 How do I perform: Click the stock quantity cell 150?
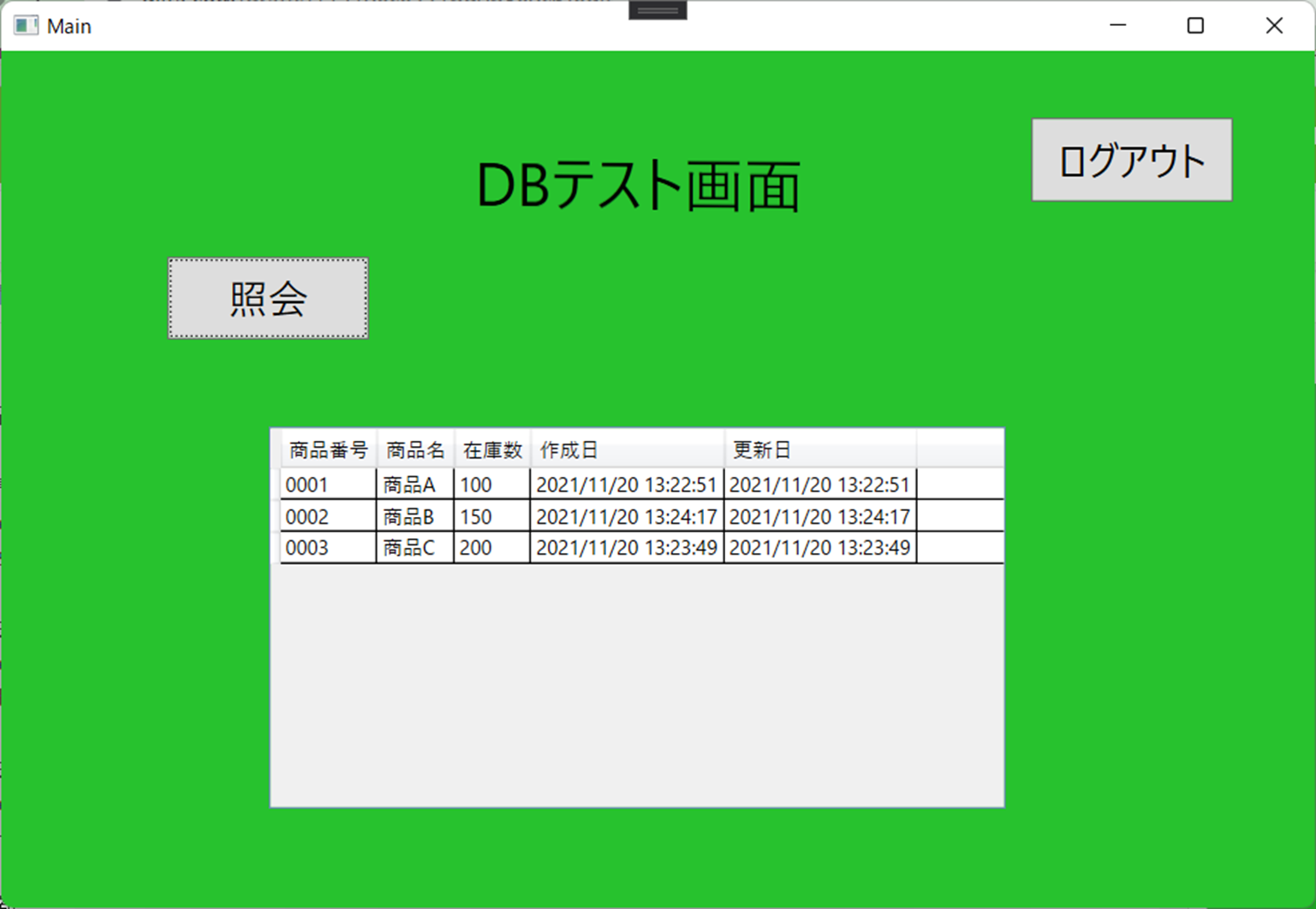pyautogui.click(x=492, y=516)
